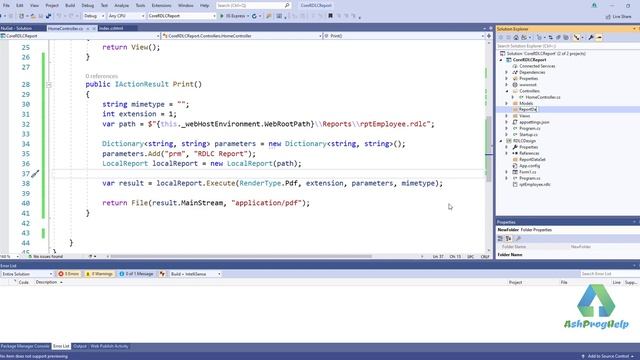Collapse the RDLCDesign project node
This screenshot has height=360, width=640.
point(501,141)
